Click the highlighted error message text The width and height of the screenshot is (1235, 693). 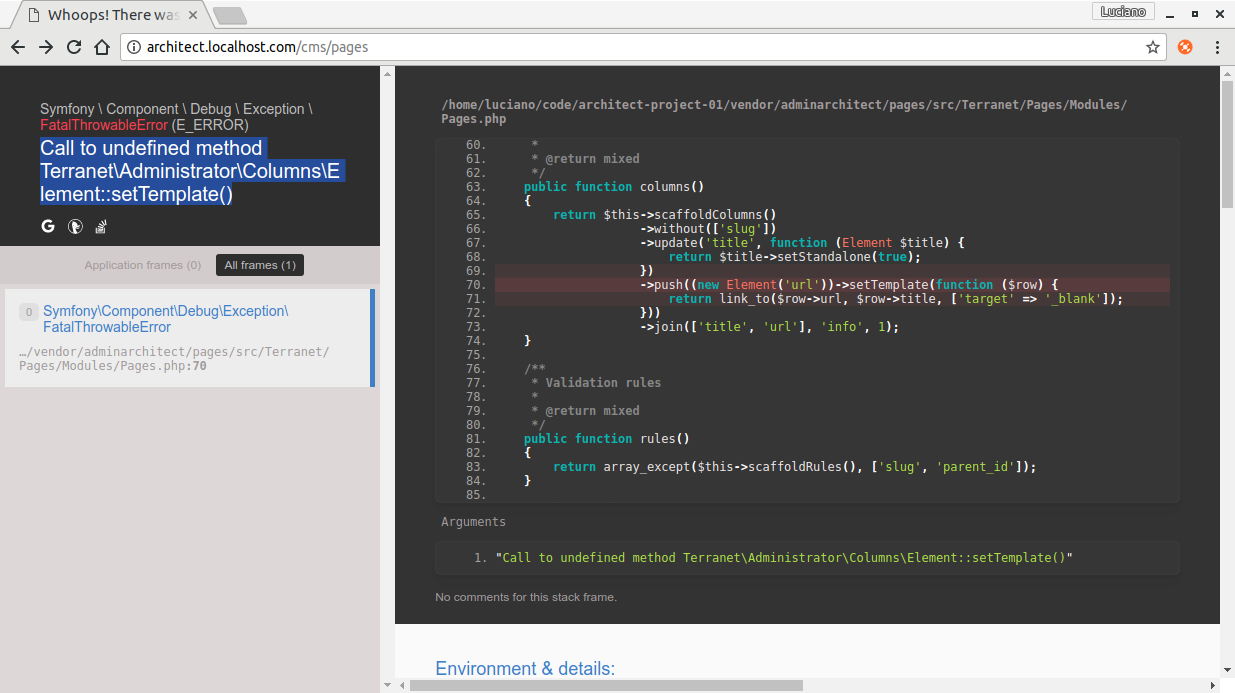pos(191,171)
